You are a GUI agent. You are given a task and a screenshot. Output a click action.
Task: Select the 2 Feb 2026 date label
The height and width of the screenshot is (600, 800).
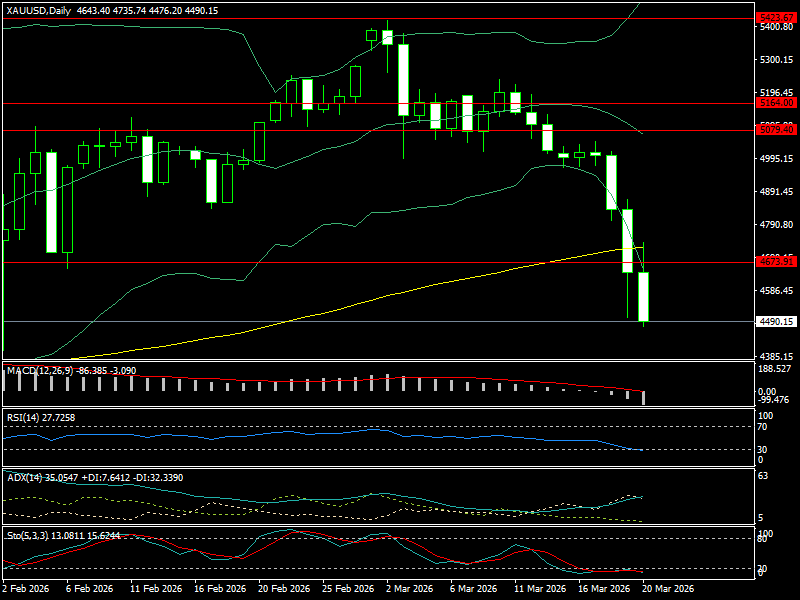click(28, 590)
